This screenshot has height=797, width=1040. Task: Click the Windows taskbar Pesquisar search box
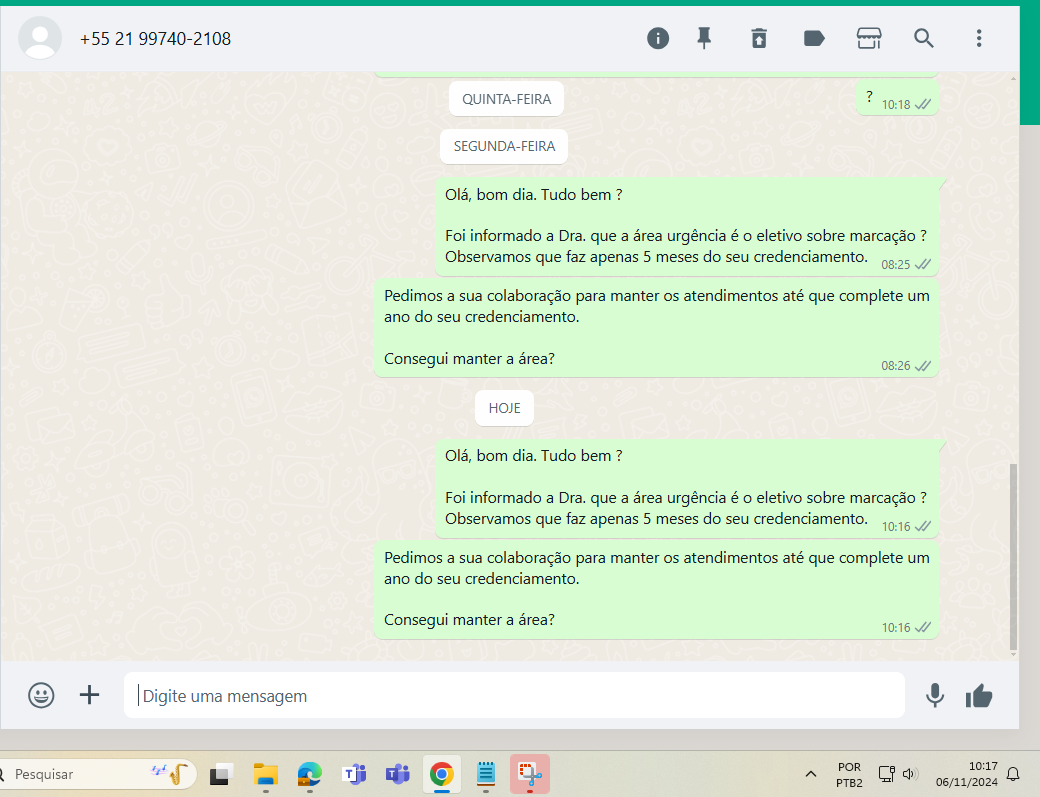click(98, 774)
